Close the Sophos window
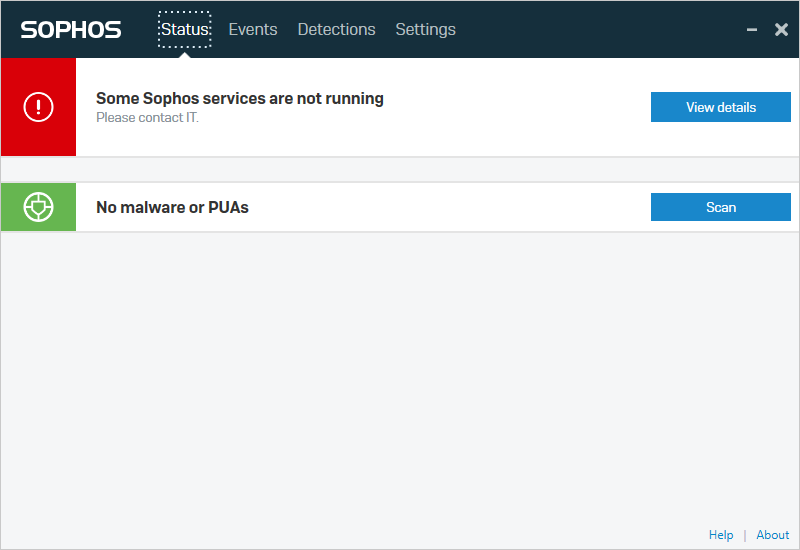The image size is (800, 550). coord(782,30)
